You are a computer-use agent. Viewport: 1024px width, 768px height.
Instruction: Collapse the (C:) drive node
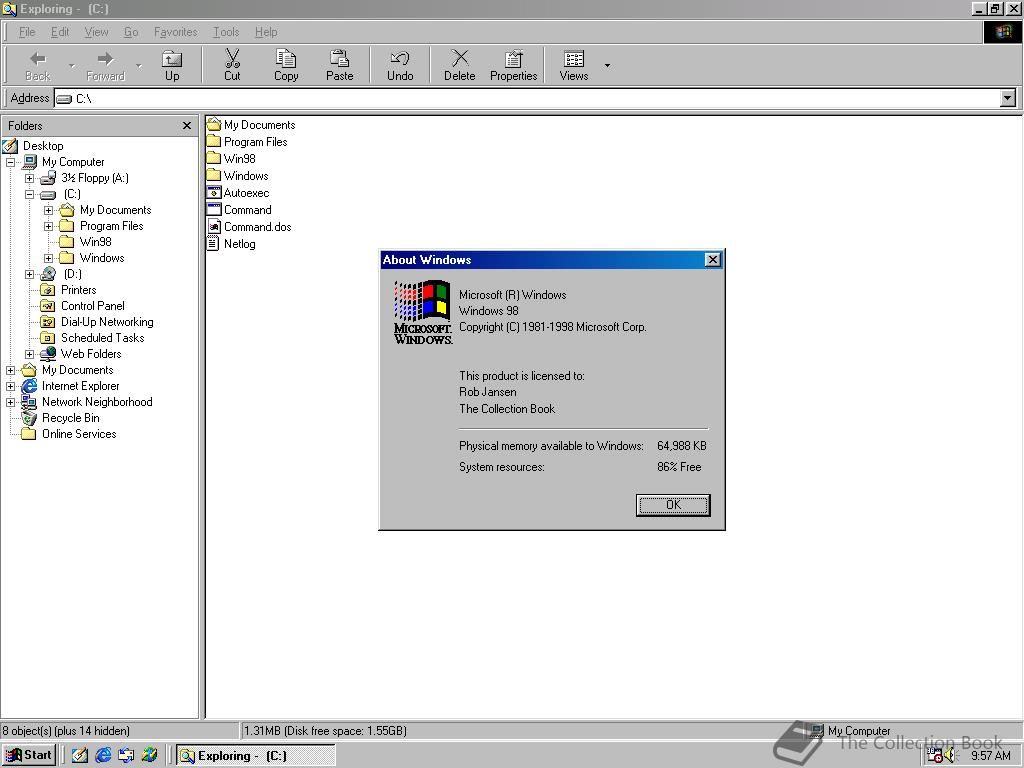pyautogui.click(x=29, y=194)
